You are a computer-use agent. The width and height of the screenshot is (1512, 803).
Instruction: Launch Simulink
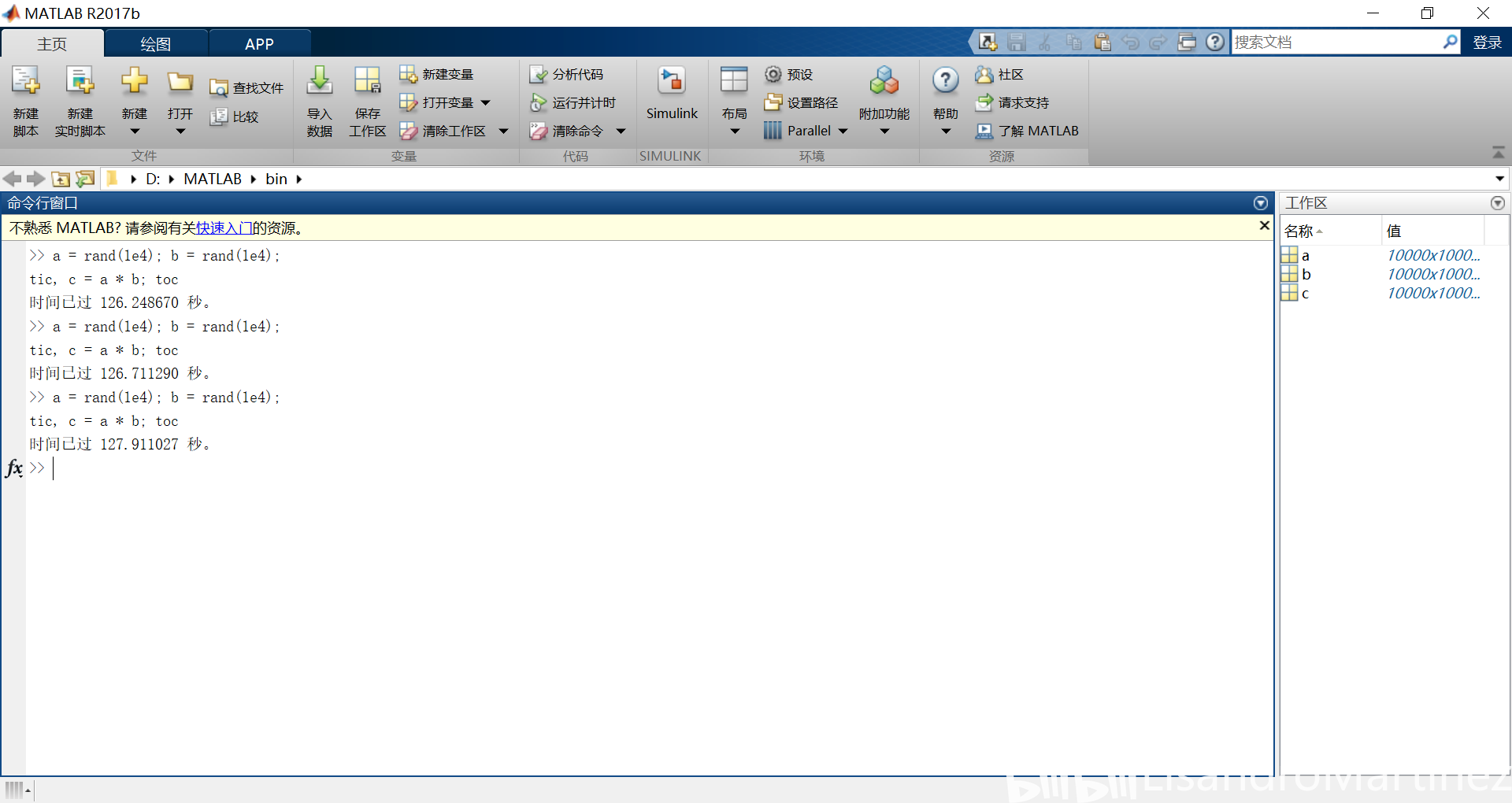pos(672,93)
